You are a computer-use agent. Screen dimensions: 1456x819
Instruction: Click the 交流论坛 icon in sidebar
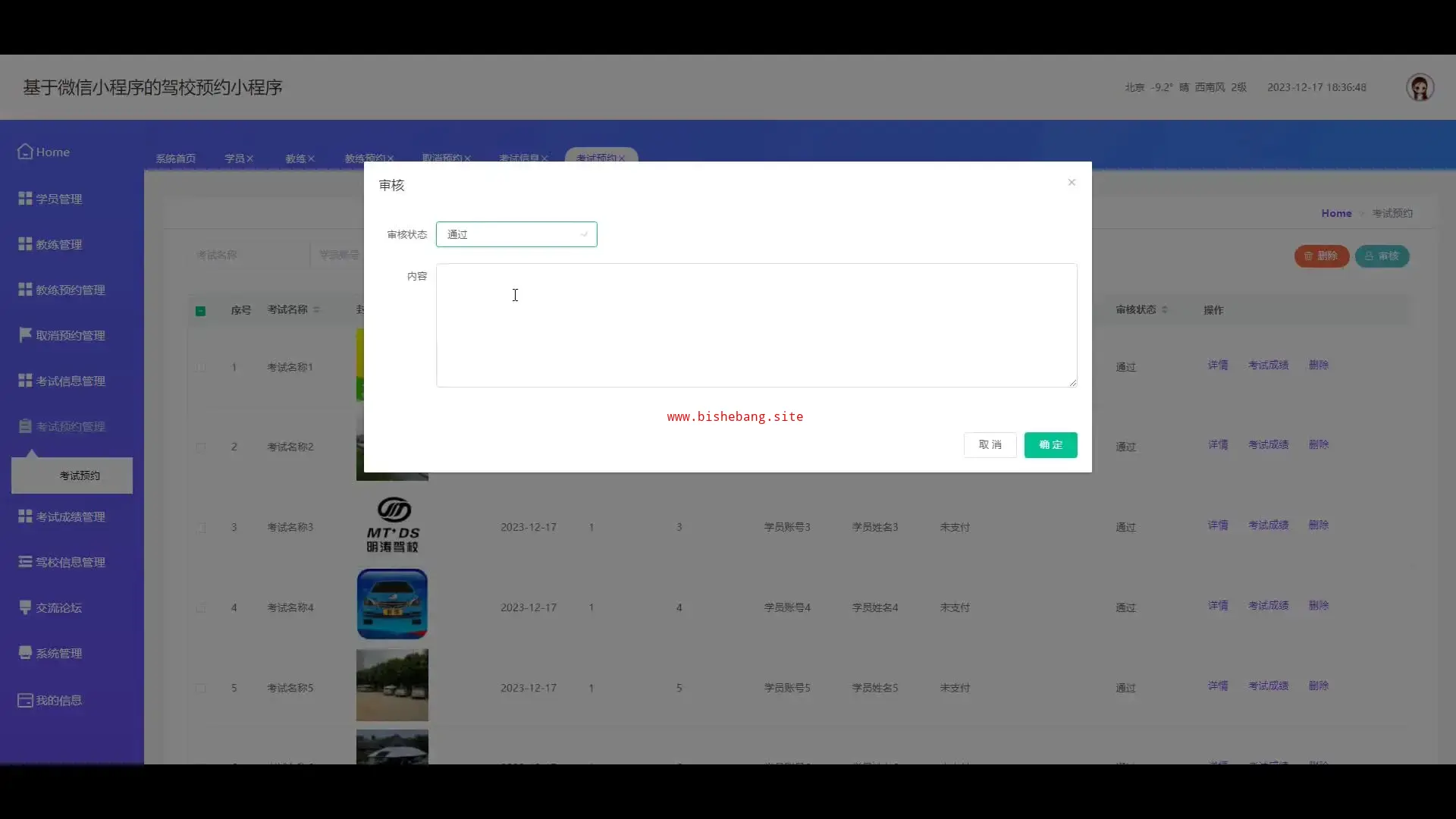pos(25,607)
